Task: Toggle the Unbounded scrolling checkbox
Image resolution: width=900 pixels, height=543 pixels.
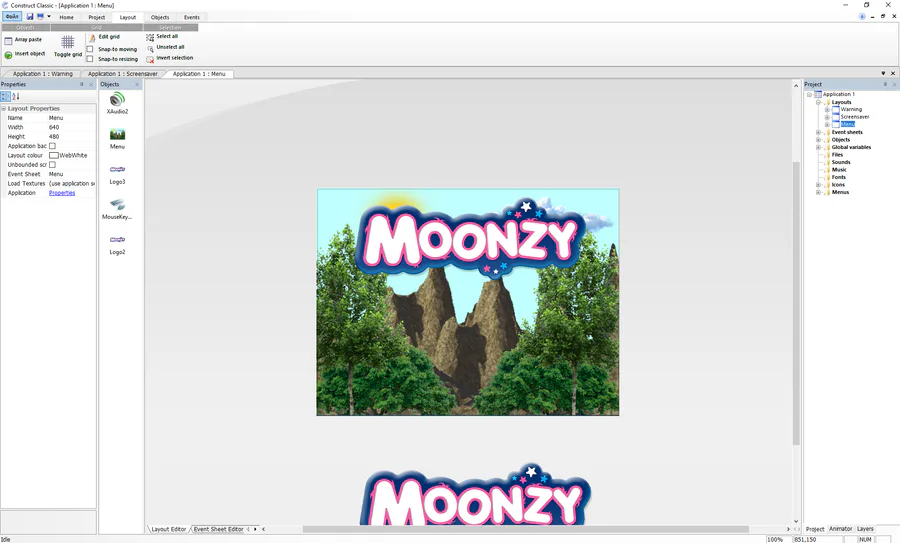Action: coord(52,165)
